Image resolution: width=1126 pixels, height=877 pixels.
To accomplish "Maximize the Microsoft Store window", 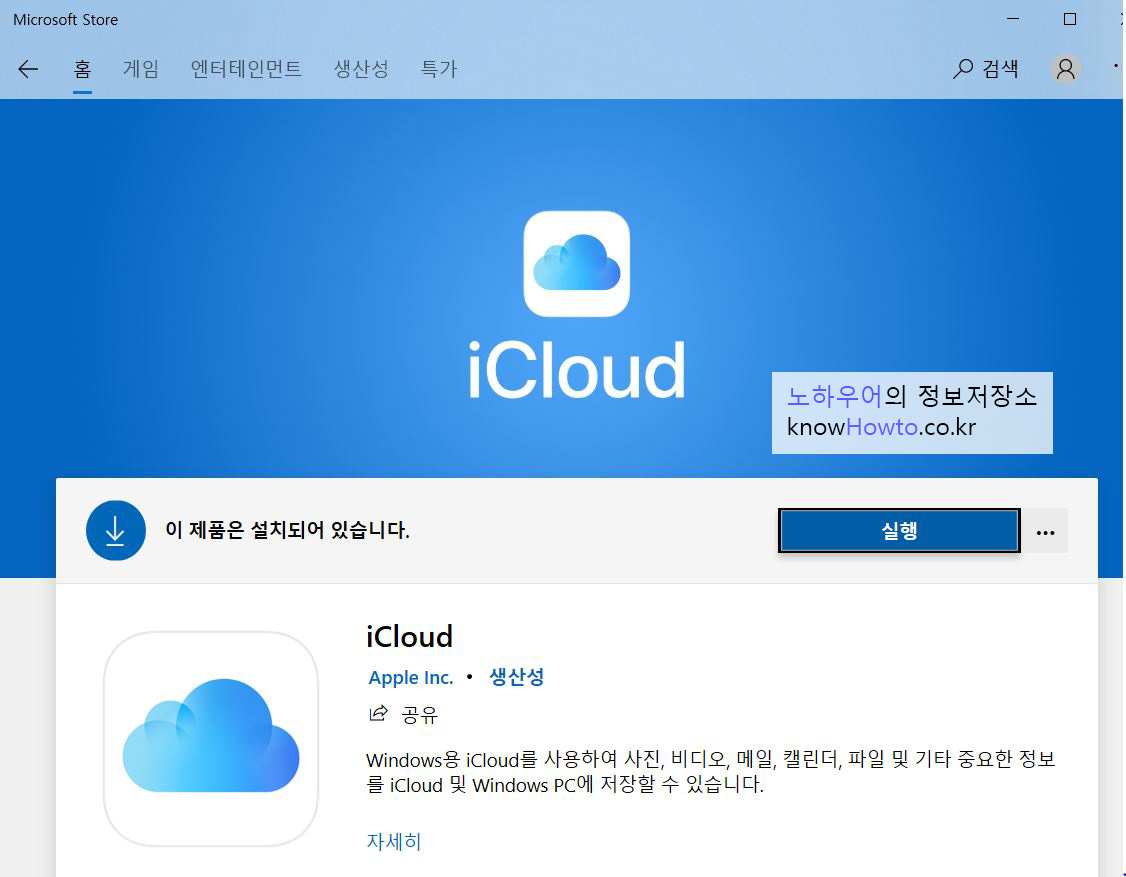I will pos(1070,19).
